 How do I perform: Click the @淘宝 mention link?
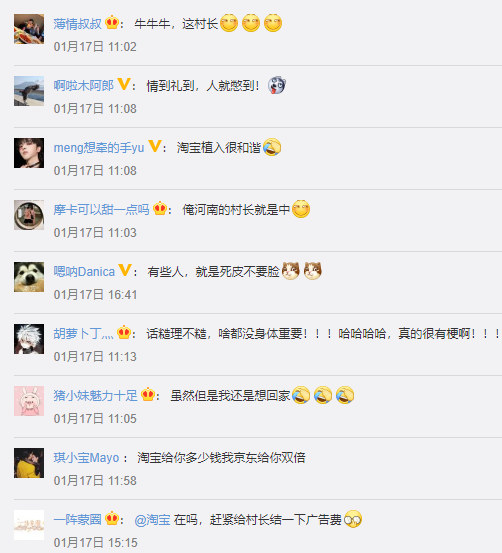pos(152,520)
